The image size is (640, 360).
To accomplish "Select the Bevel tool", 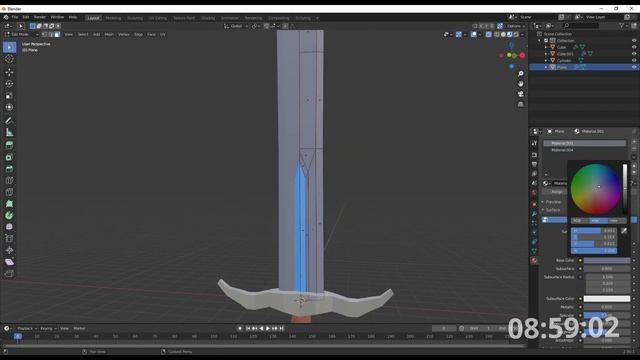I will (x=9, y=169).
